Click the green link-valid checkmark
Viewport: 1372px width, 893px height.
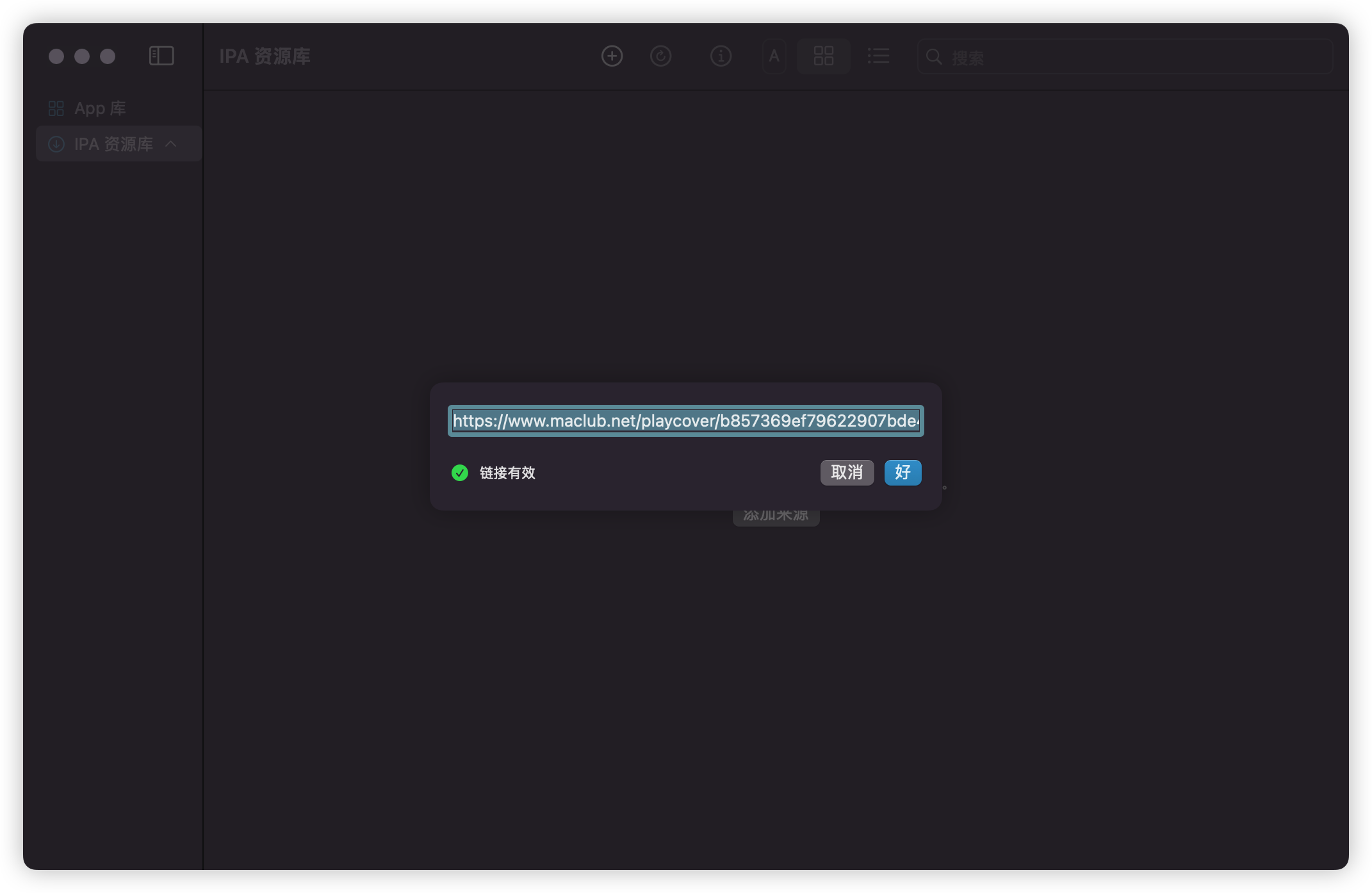point(460,473)
